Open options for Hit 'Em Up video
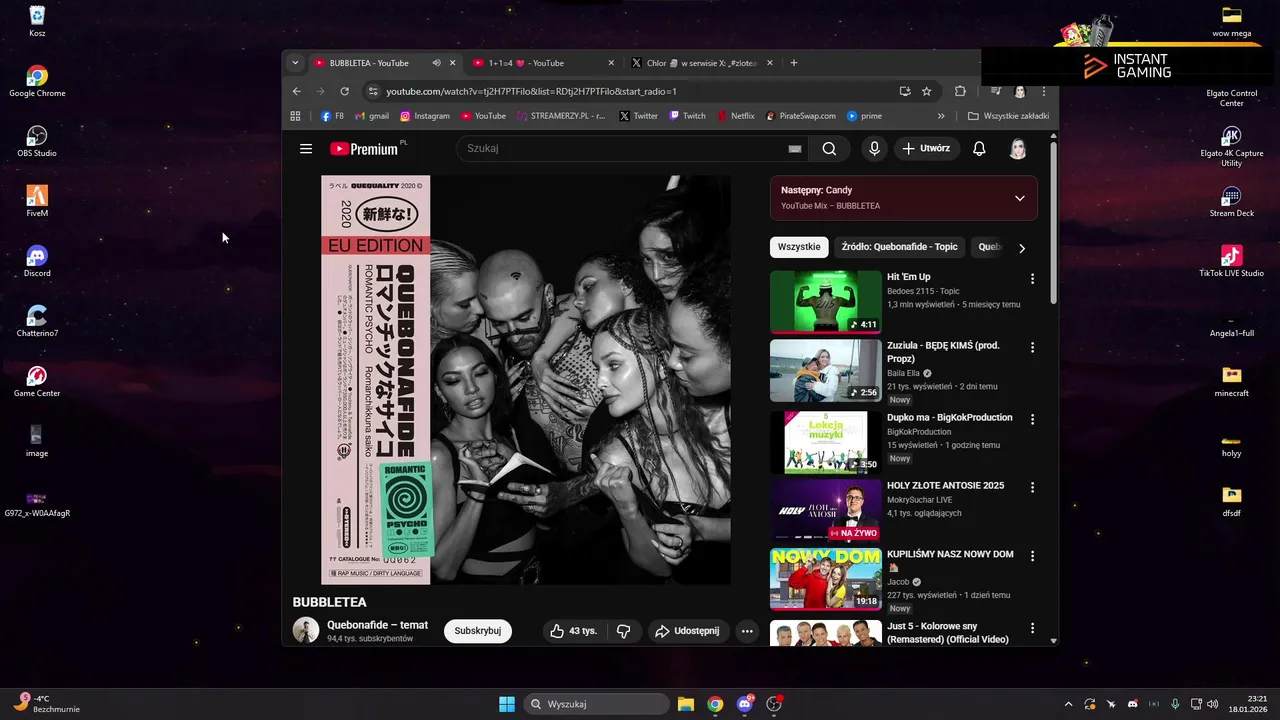Screen dimensions: 1280x720 tap(1033, 279)
